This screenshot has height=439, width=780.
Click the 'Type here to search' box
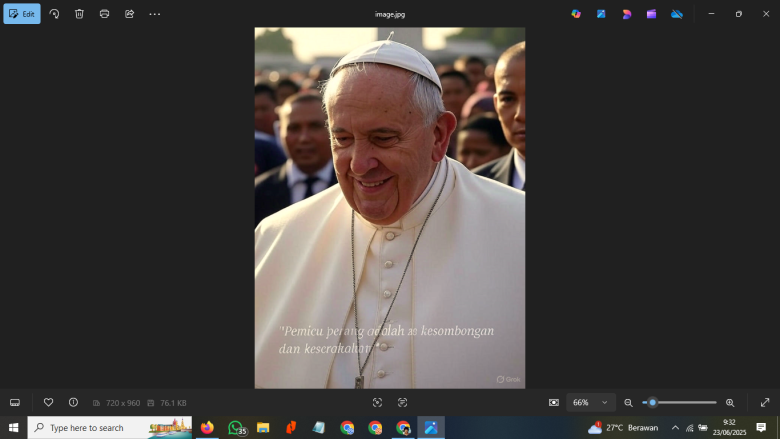pos(109,428)
